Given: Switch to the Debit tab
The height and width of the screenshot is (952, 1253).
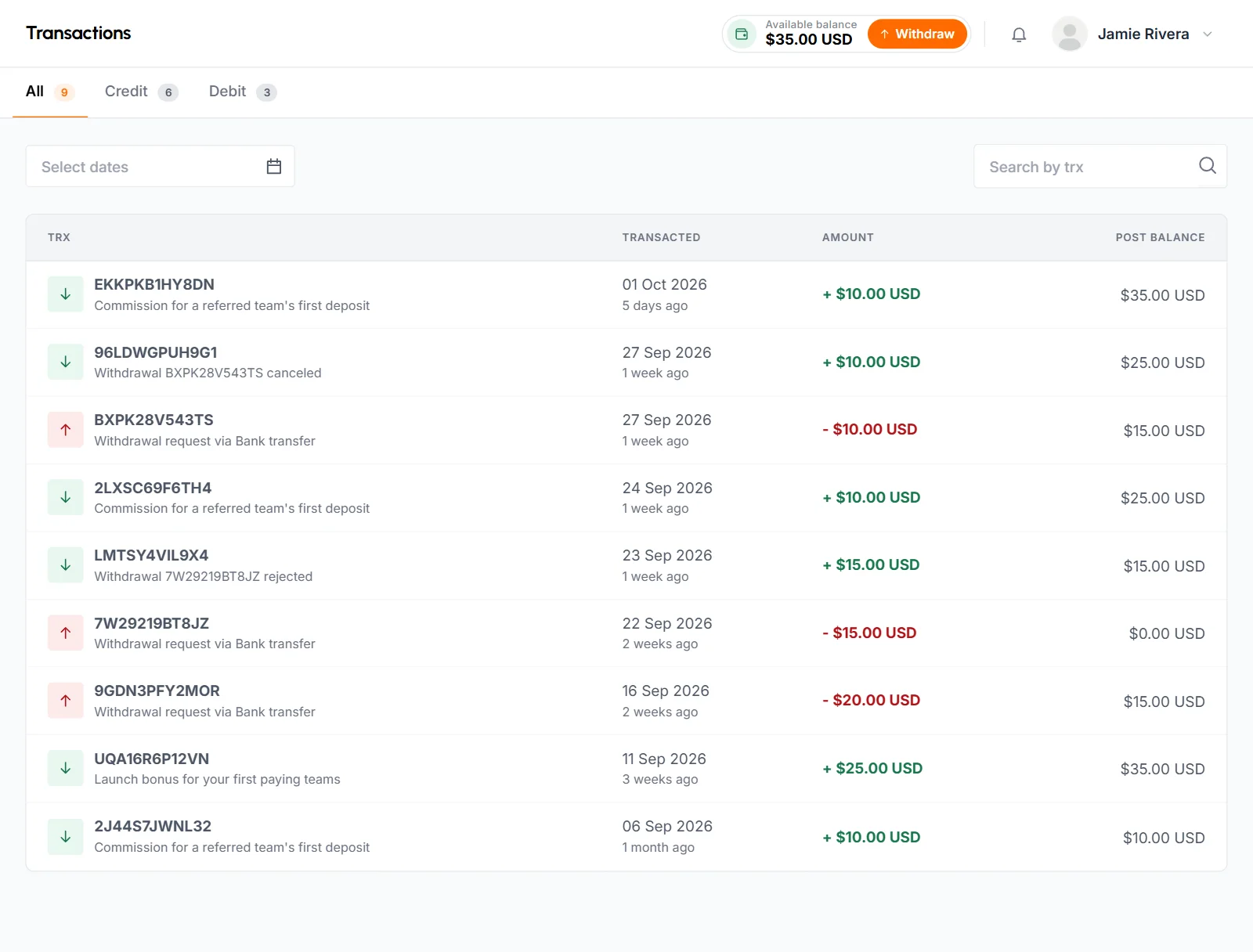Looking at the screenshot, I should tap(243, 92).
